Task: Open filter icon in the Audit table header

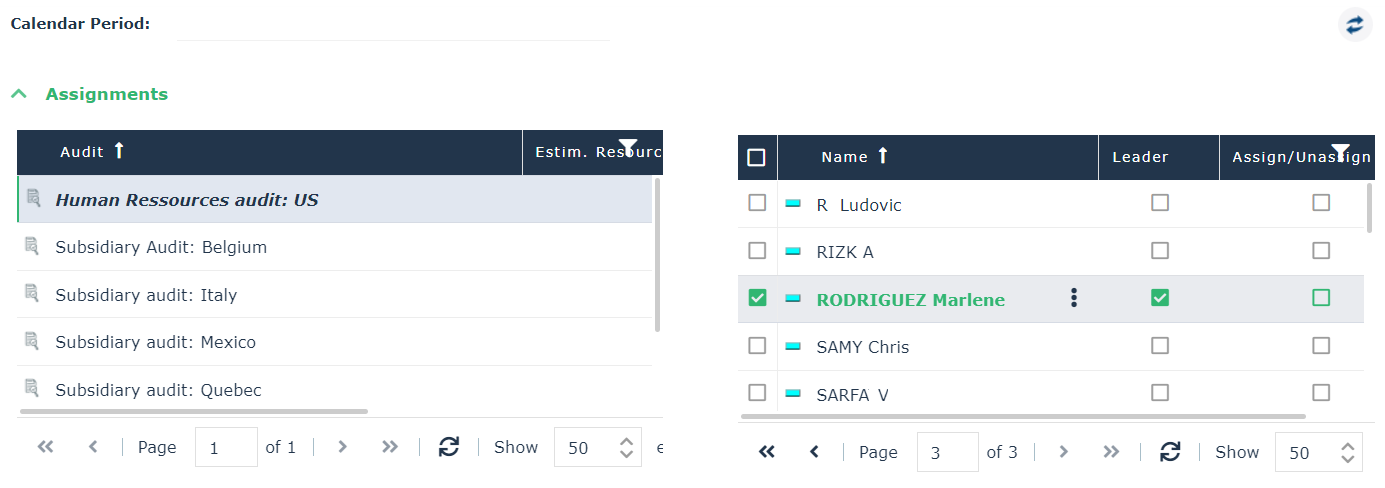Action: [628, 148]
